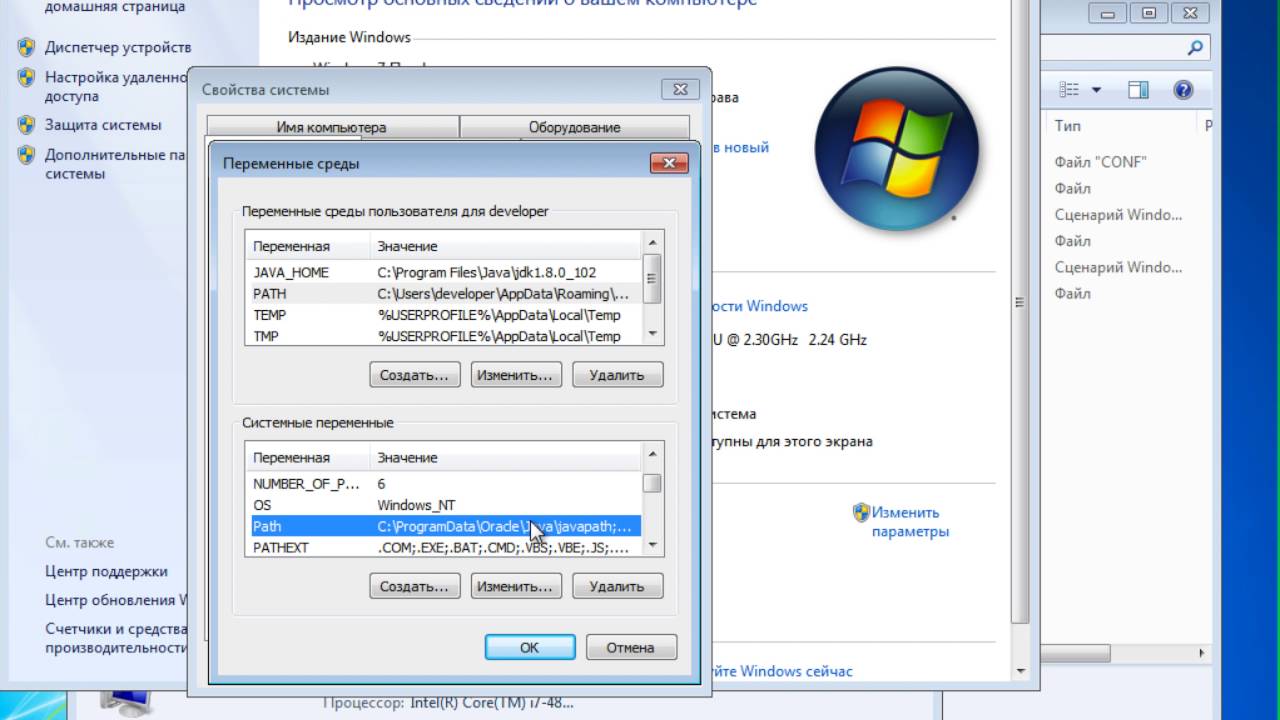
Task: Click the Remote settings shield icon
Action: pyautogui.click(x=26, y=78)
